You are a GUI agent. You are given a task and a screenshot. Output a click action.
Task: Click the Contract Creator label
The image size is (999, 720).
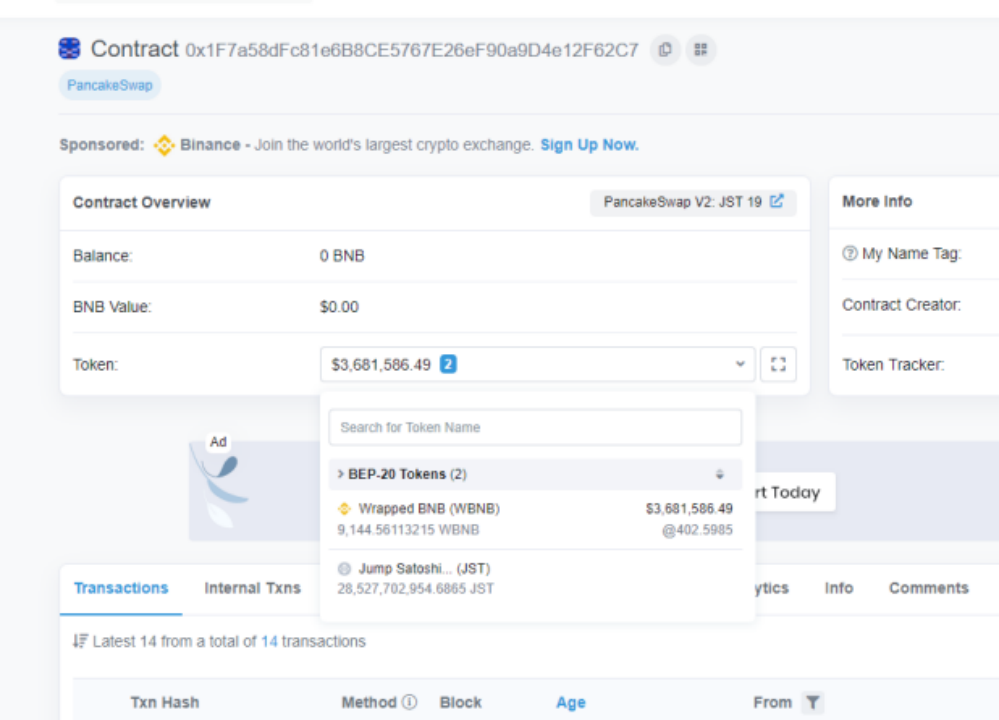point(902,305)
